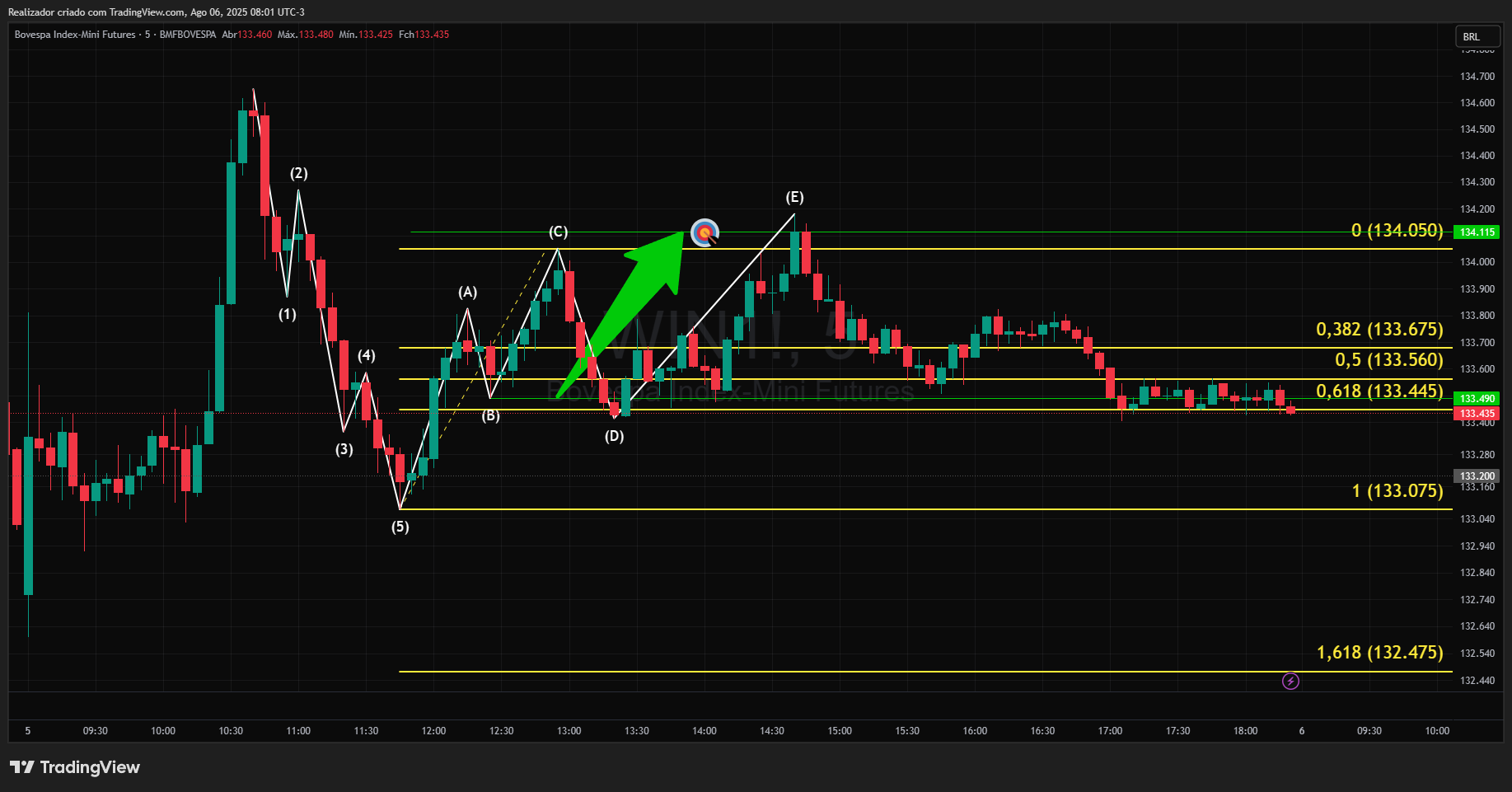The width and height of the screenshot is (1512, 792).
Task: Click the TradingView logo
Action: [x=75, y=767]
